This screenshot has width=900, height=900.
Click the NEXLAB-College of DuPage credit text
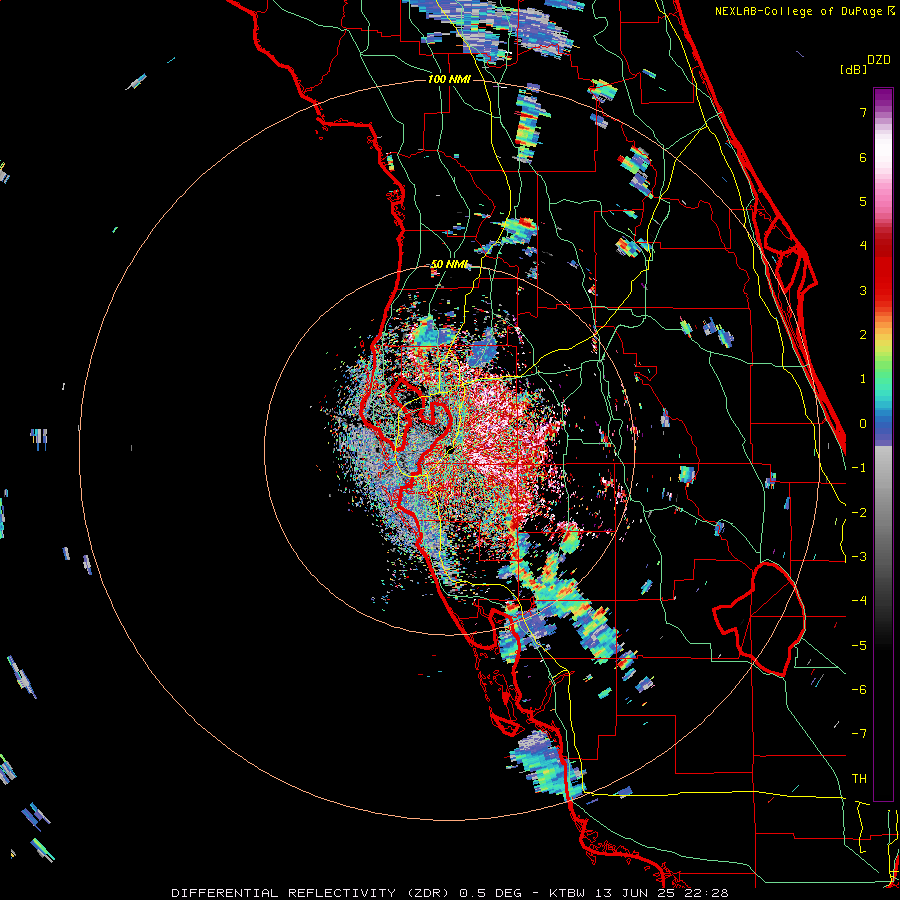click(800, 11)
